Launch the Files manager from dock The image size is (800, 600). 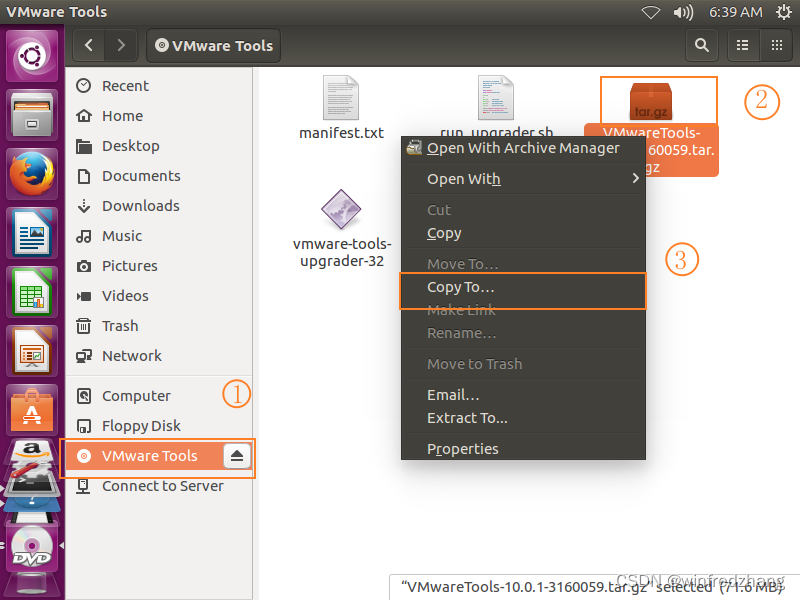click(32, 115)
